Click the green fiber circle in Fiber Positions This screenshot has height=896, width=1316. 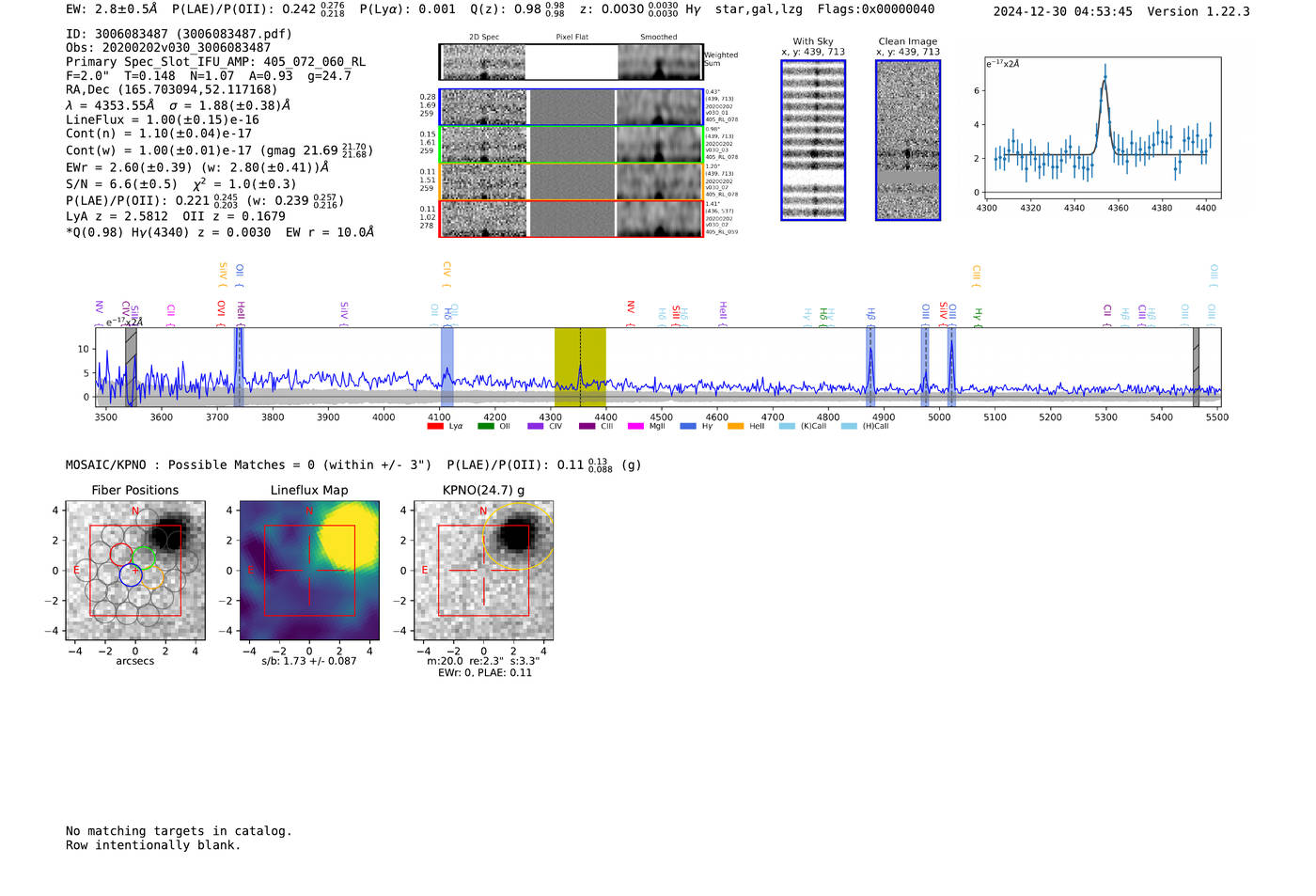pyautogui.click(x=144, y=558)
